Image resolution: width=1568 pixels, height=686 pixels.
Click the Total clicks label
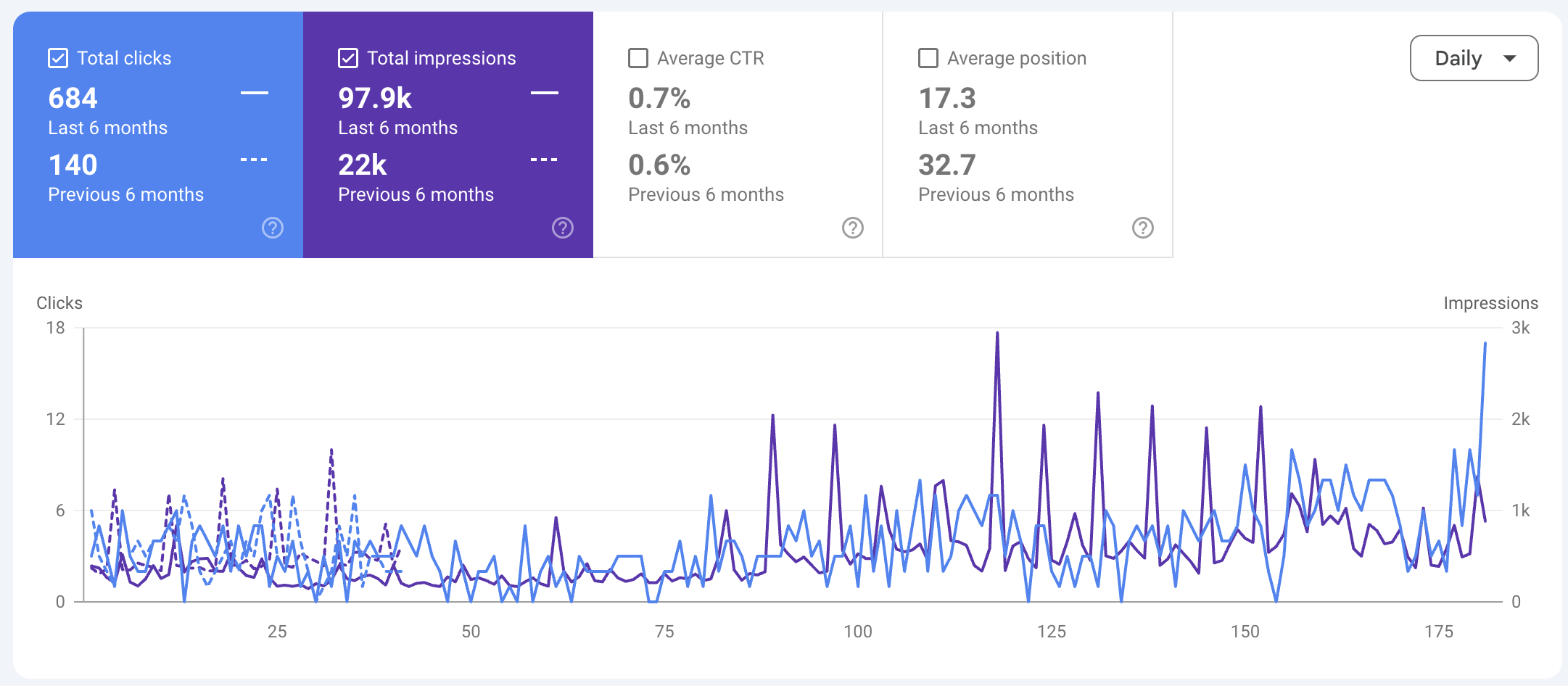point(124,58)
